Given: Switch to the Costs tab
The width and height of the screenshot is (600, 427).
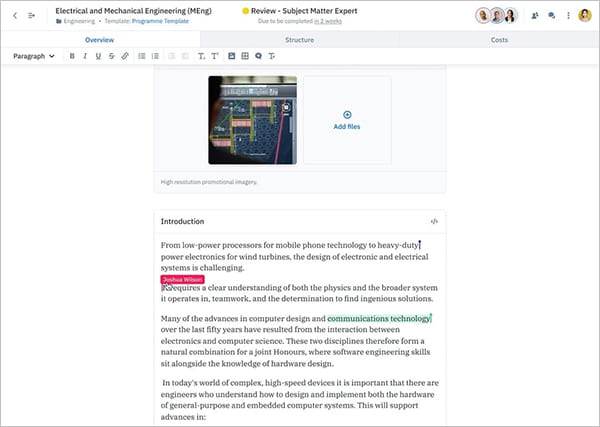Looking at the screenshot, I should click(499, 40).
